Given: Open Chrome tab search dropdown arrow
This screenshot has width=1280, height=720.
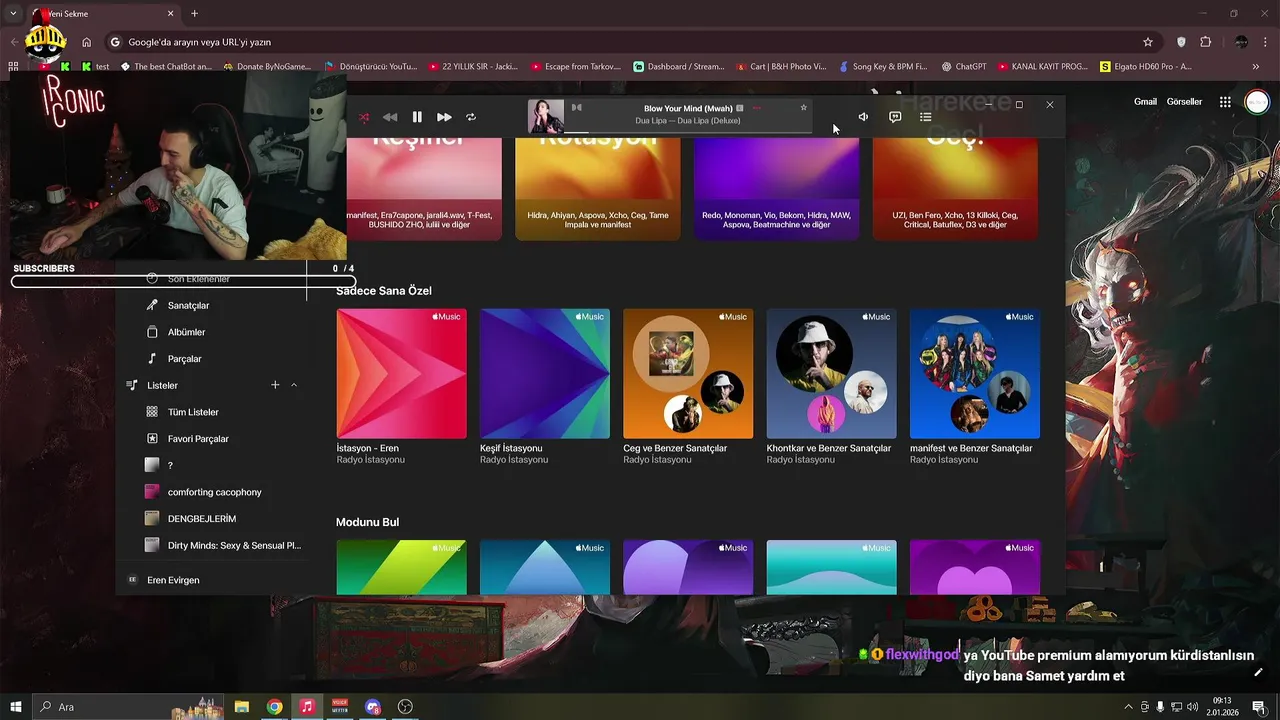Looking at the screenshot, I should [13, 14].
